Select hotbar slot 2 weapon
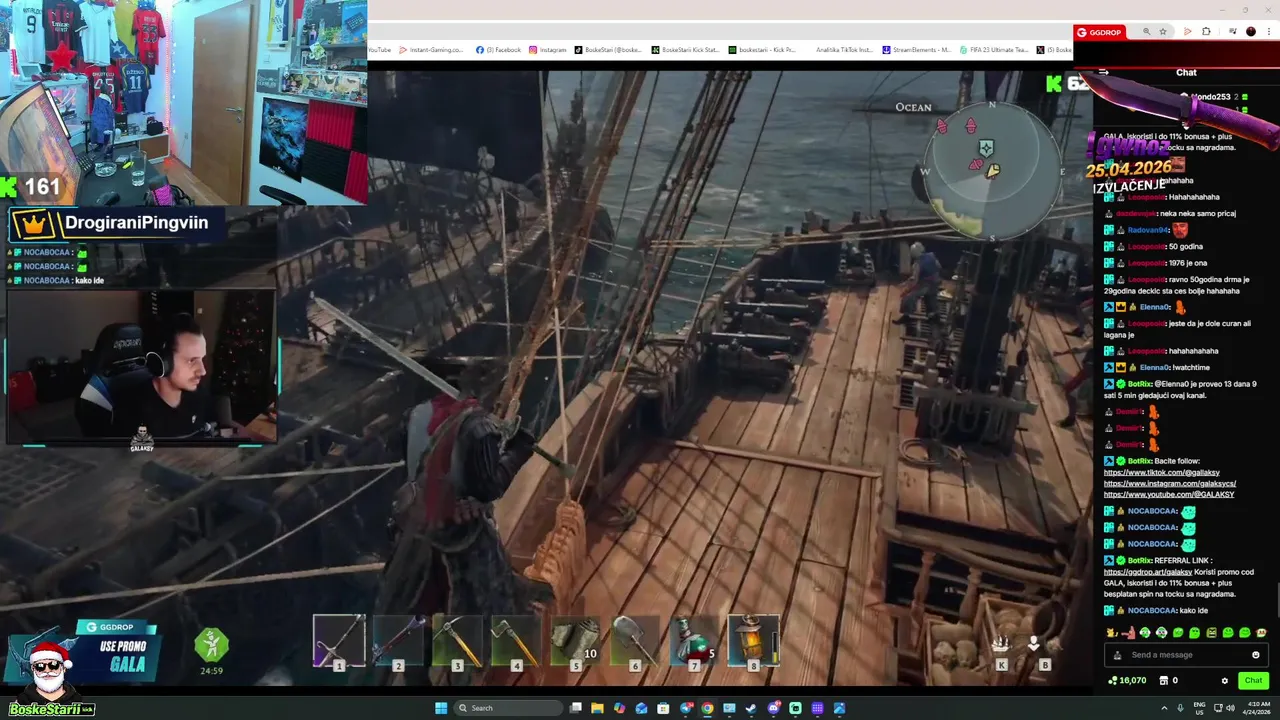The image size is (1280, 720). (x=398, y=642)
